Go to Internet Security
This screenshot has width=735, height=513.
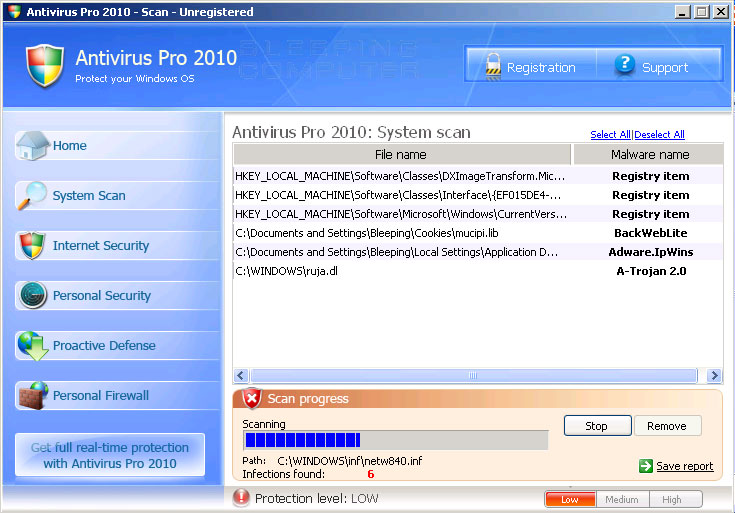coord(117,245)
